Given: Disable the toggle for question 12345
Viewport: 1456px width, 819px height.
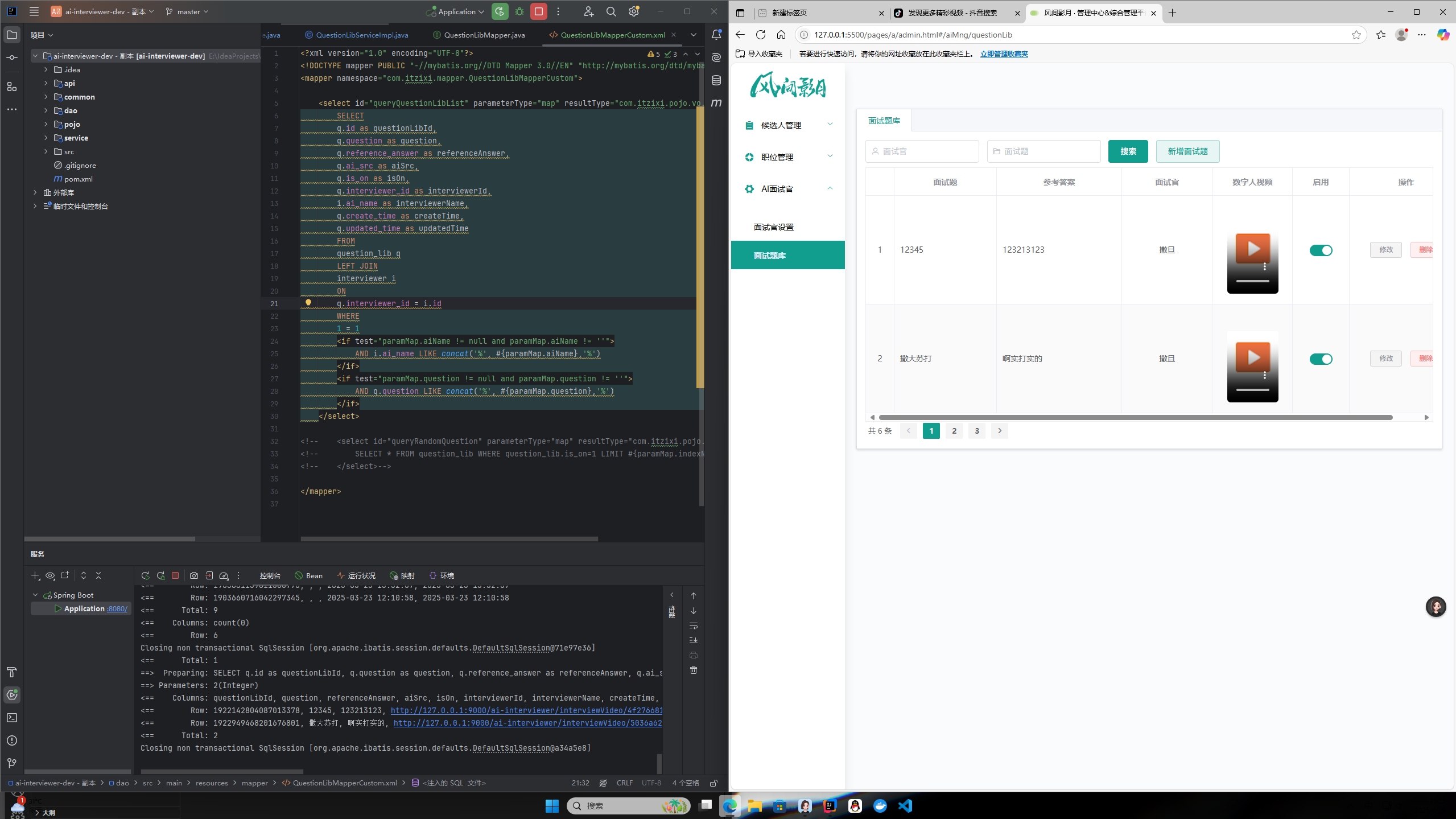Looking at the screenshot, I should click(x=1321, y=250).
